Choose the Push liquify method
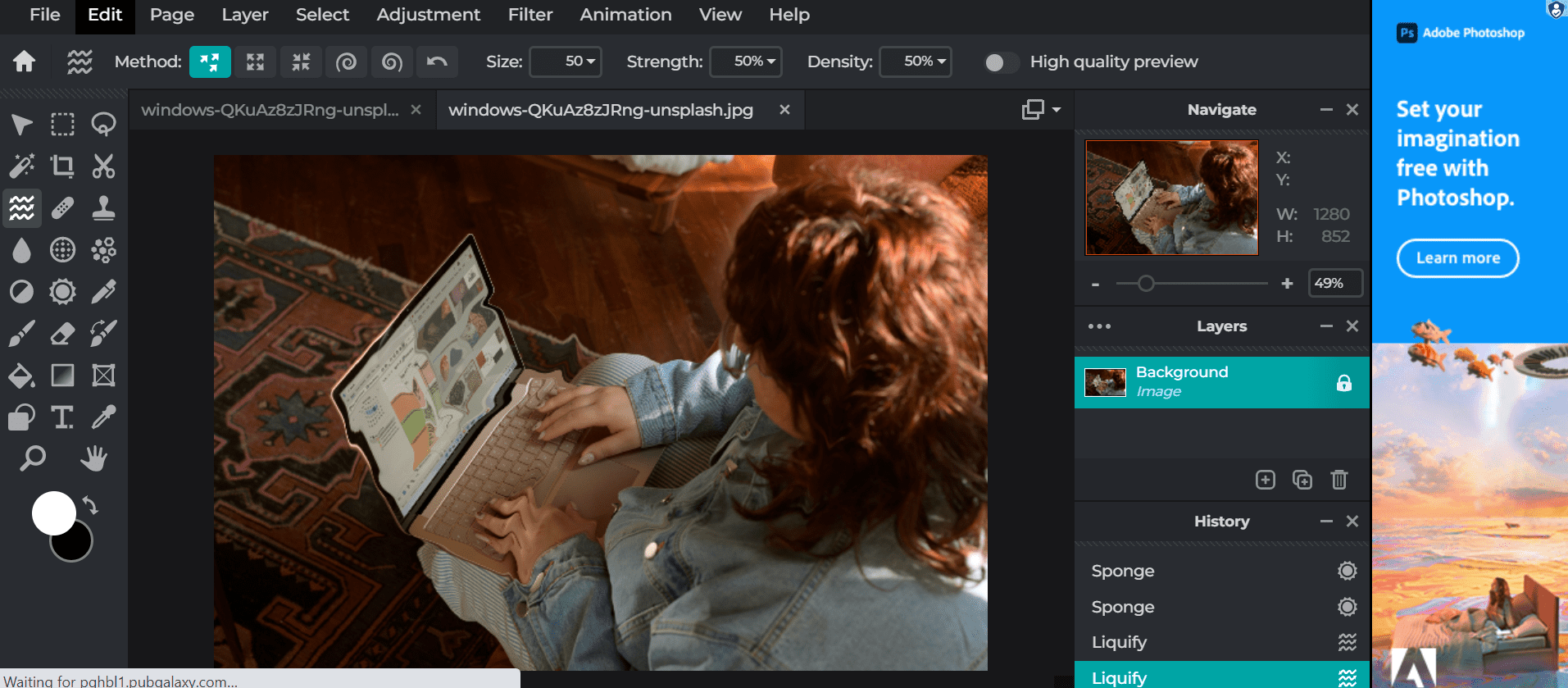Screen dimensions: 1568x688 210,62
